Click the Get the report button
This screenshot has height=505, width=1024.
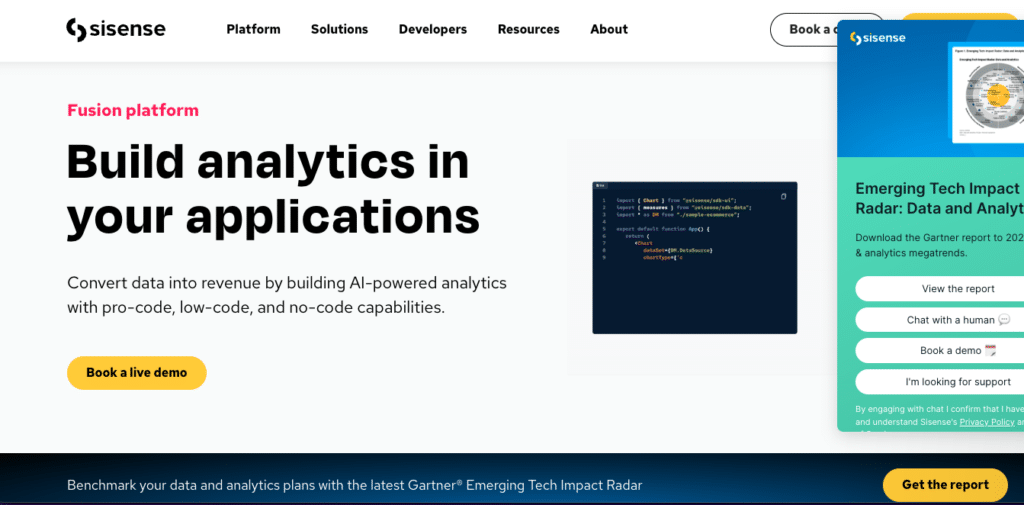coord(945,485)
